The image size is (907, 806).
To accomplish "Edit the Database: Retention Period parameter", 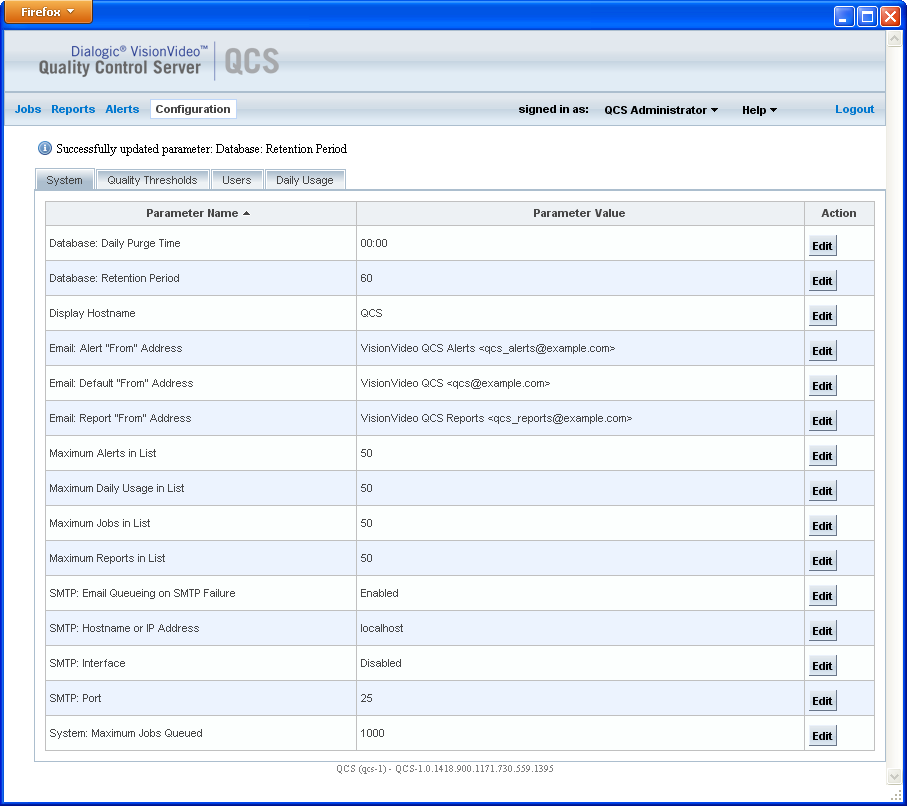I will coord(822,280).
